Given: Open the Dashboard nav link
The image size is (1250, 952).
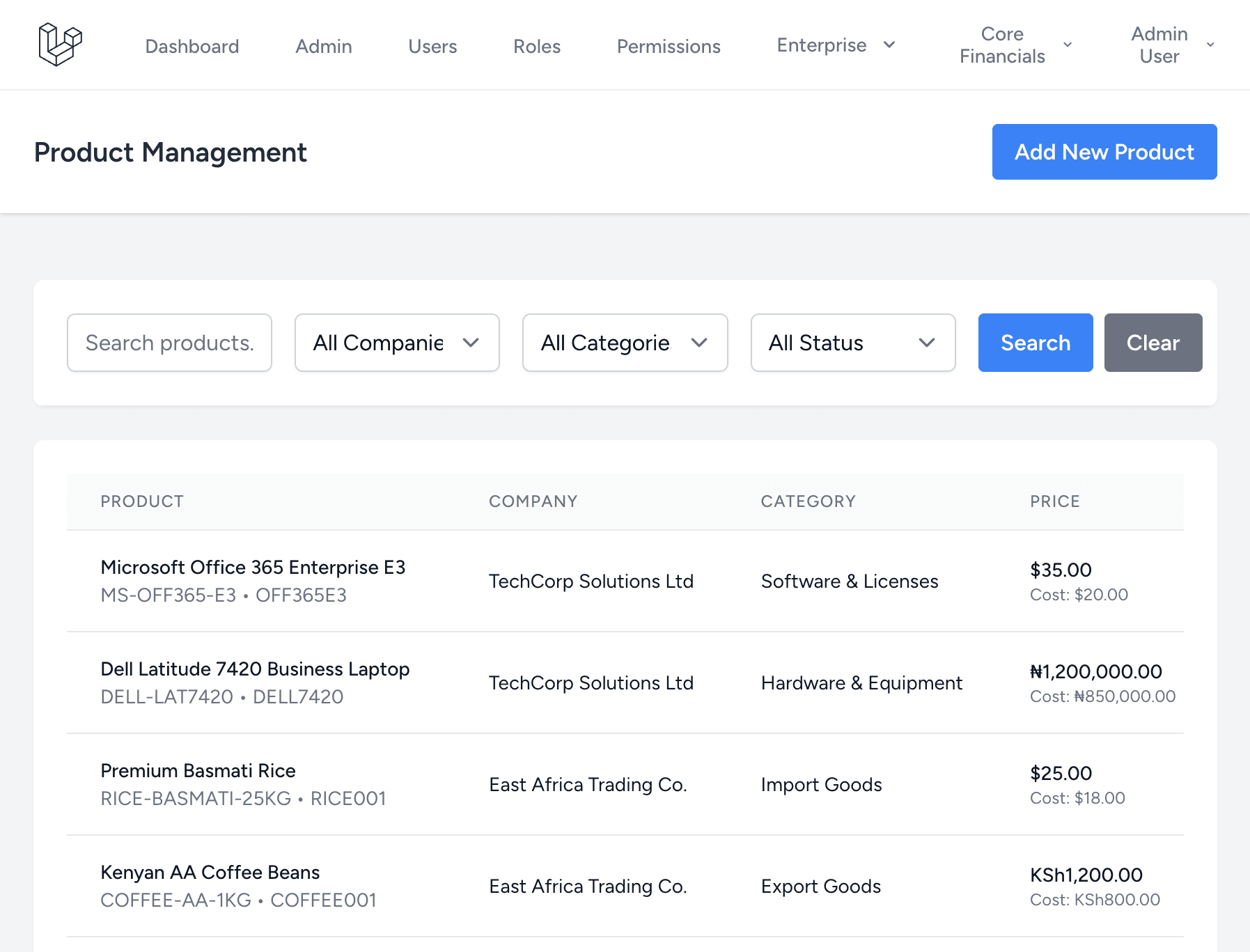Looking at the screenshot, I should pyautogui.click(x=192, y=46).
